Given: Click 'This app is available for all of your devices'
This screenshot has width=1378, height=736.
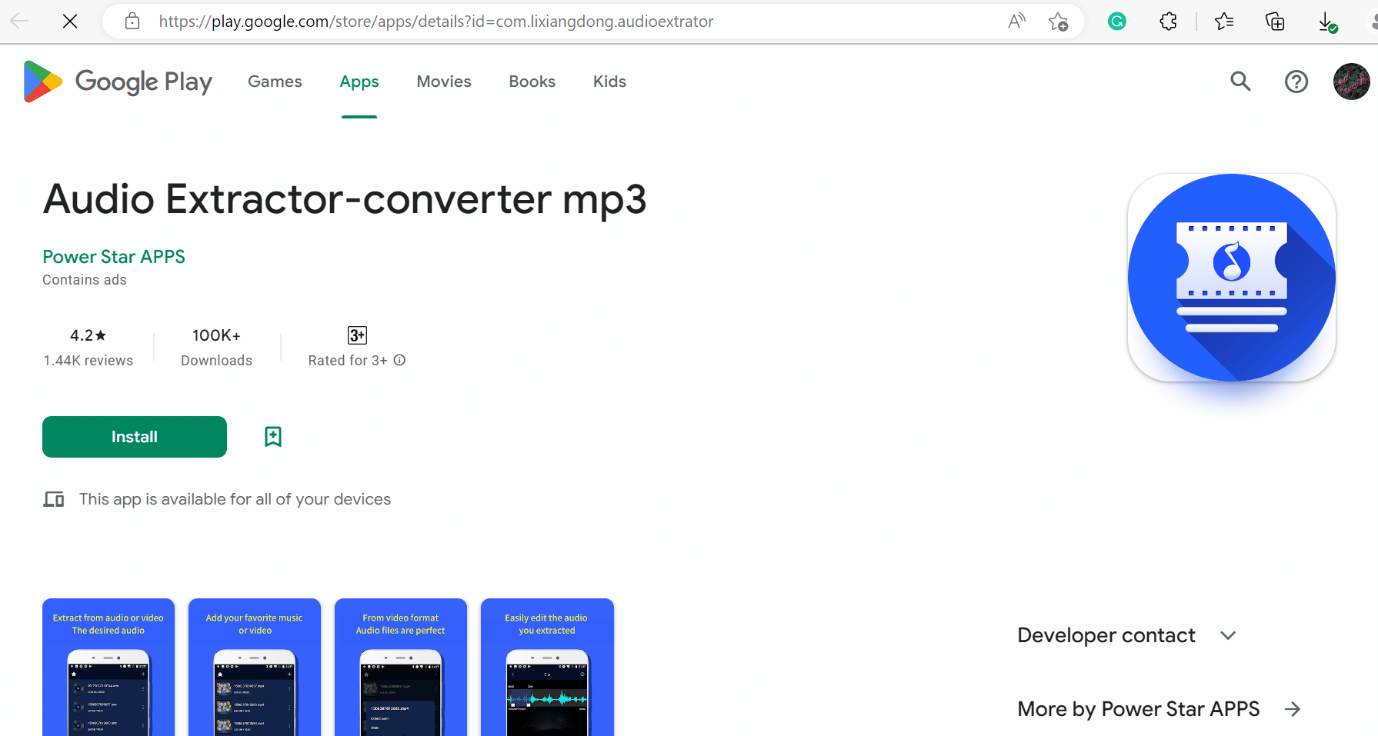Looking at the screenshot, I should [235, 499].
